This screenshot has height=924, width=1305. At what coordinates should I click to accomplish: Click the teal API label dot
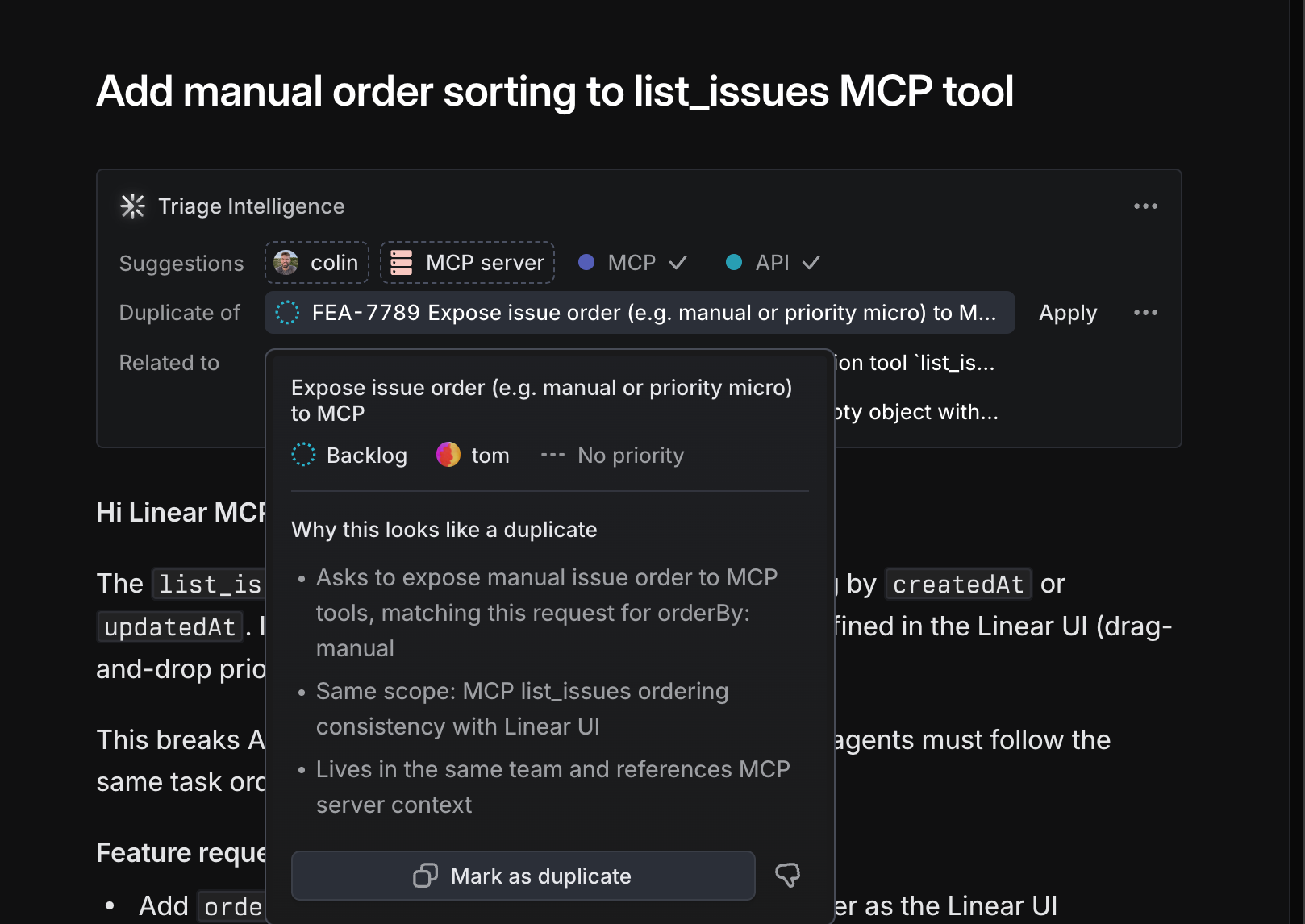[x=734, y=262]
